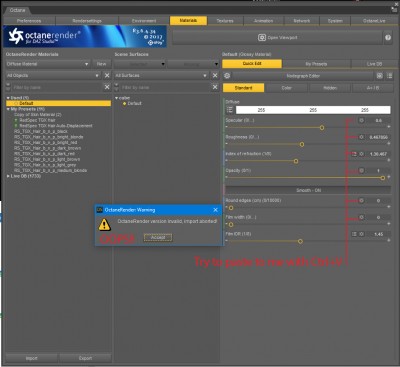The height and width of the screenshot is (367, 400).
Task: Click the circular icon beside Opacity value
Action: coord(361,171)
